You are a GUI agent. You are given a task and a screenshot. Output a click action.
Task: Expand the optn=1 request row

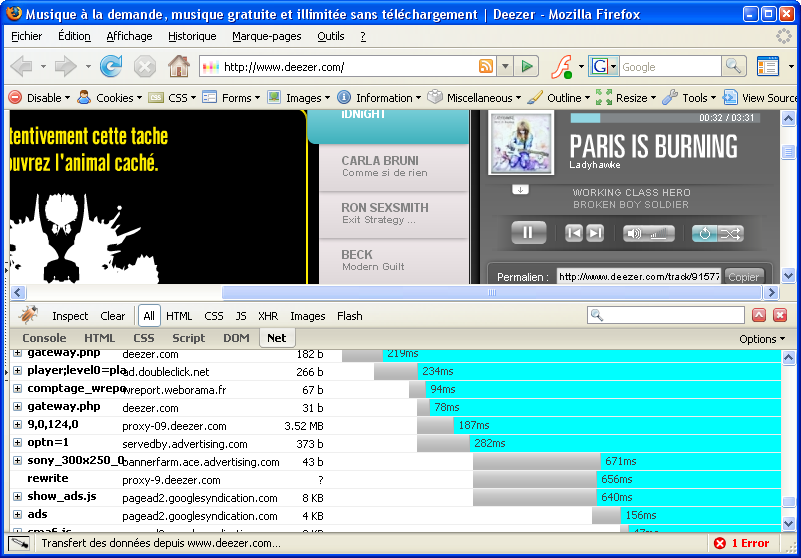coord(17,443)
